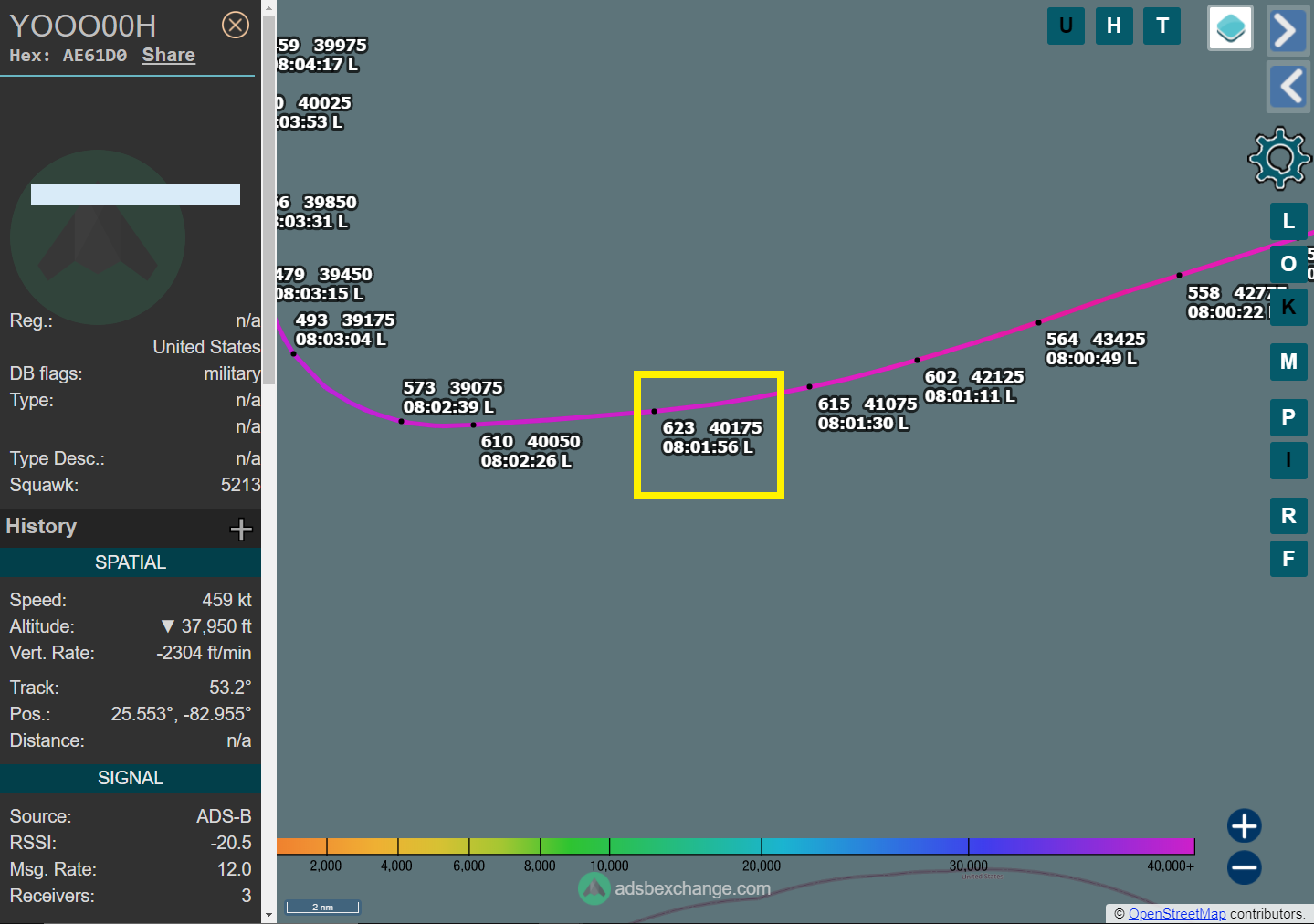Click the track point labeled 08:02:26
The width and height of the screenshot is (1314, 924).
coord(473,425)
